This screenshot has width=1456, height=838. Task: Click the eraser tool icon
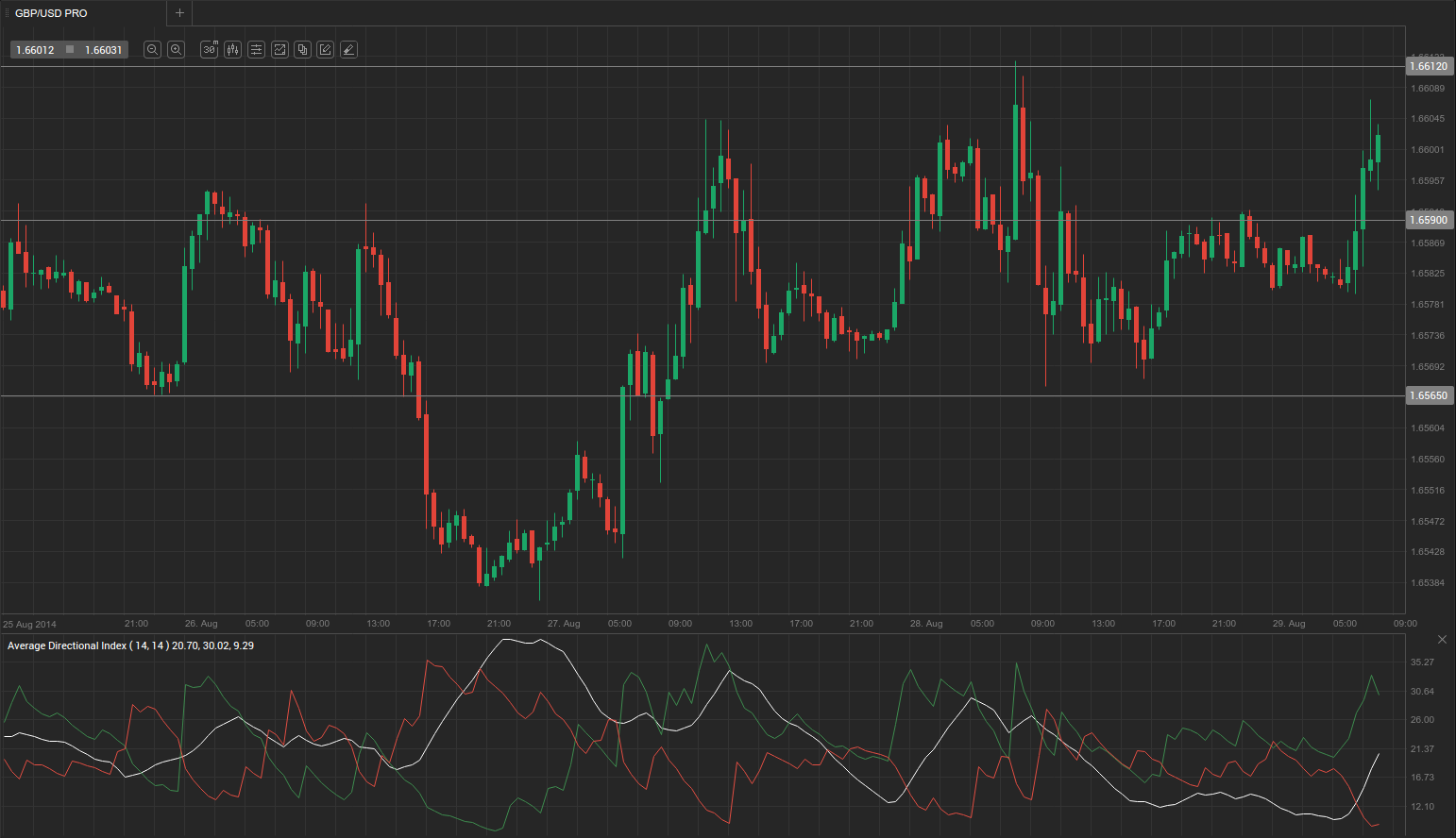348,50
